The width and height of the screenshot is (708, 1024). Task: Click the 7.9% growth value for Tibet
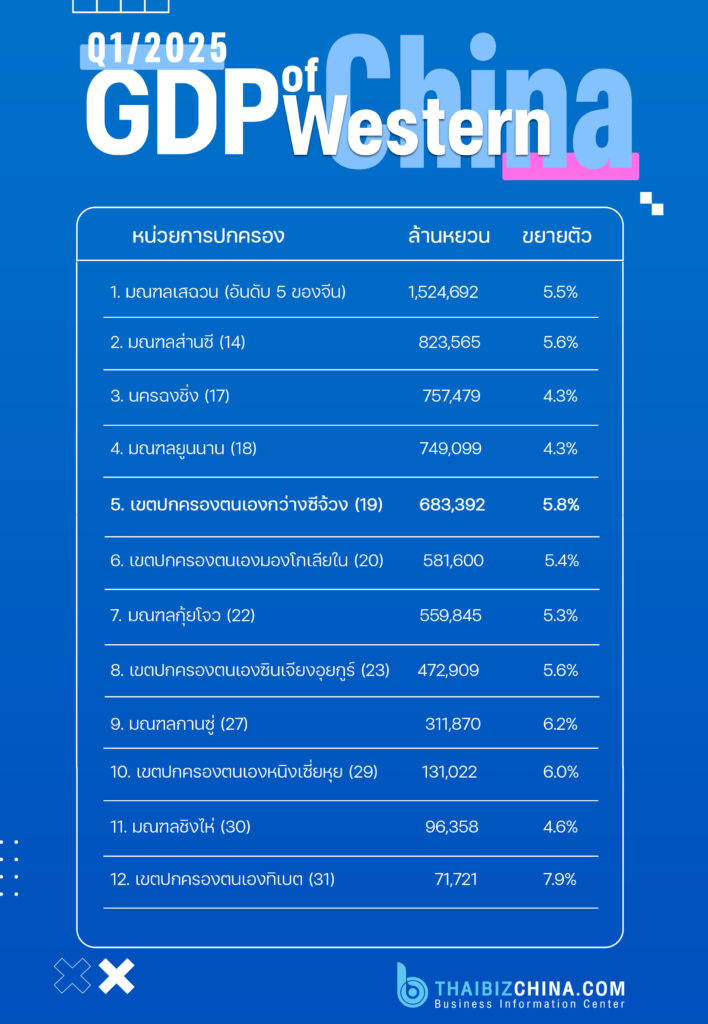560,880
